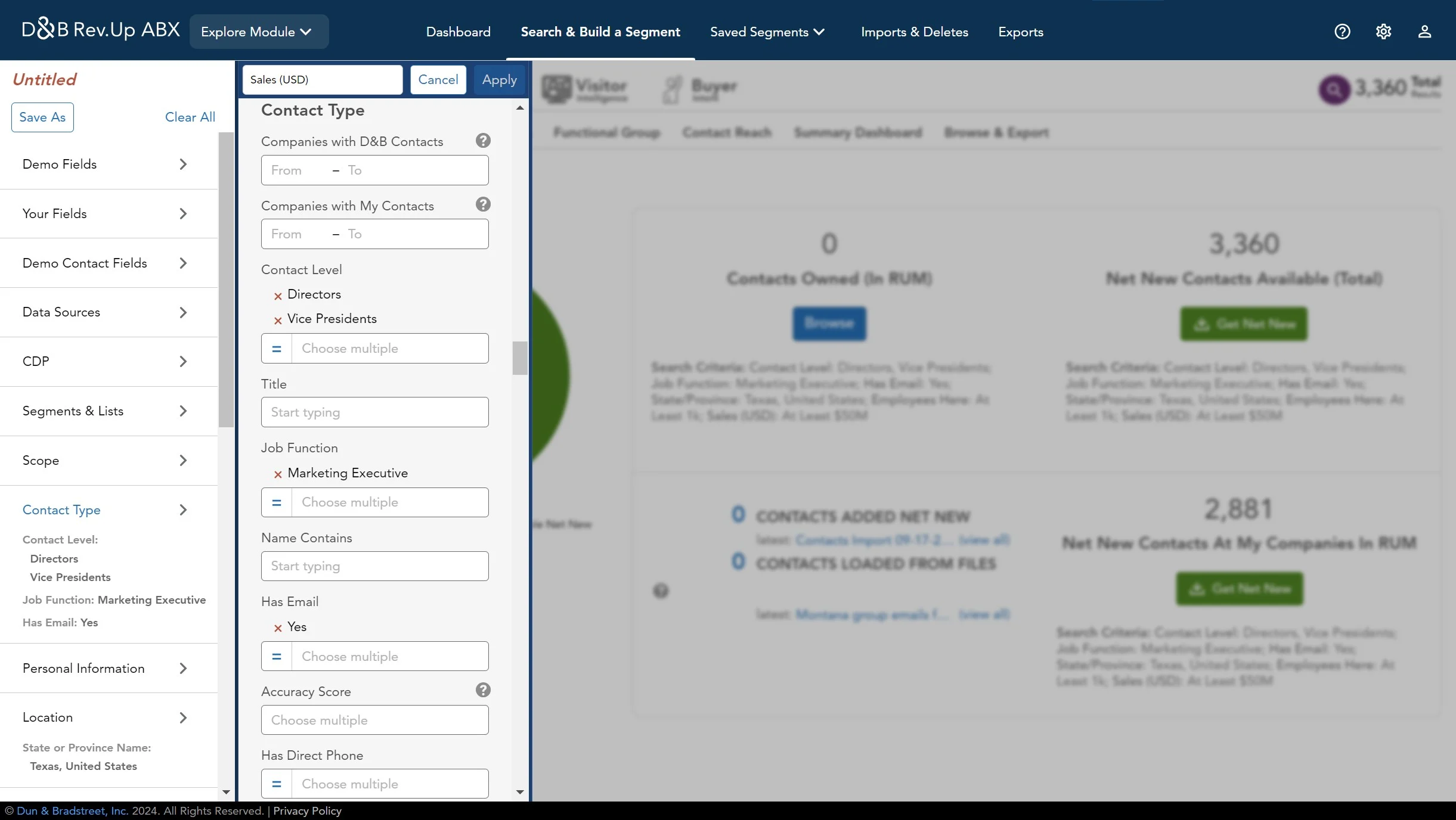The height and width of the screenshot is (820, 1456).
Task: Switch to the Functional Group tab
Action: point(606,132)
